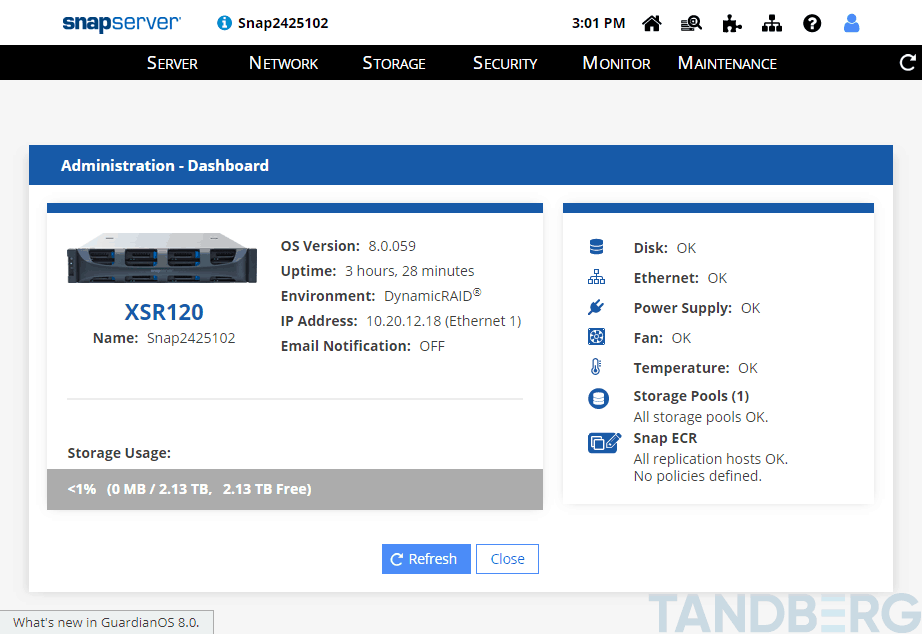Expand the Maintenance menu
Image resolution: width=922 pixels, height=634 pixels.
(727, 63)
